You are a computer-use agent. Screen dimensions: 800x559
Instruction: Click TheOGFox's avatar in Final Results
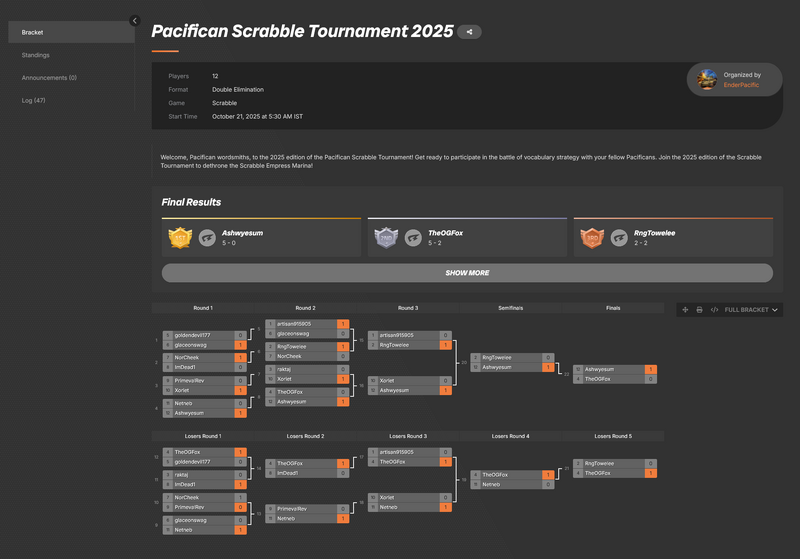tap(414, 237)
